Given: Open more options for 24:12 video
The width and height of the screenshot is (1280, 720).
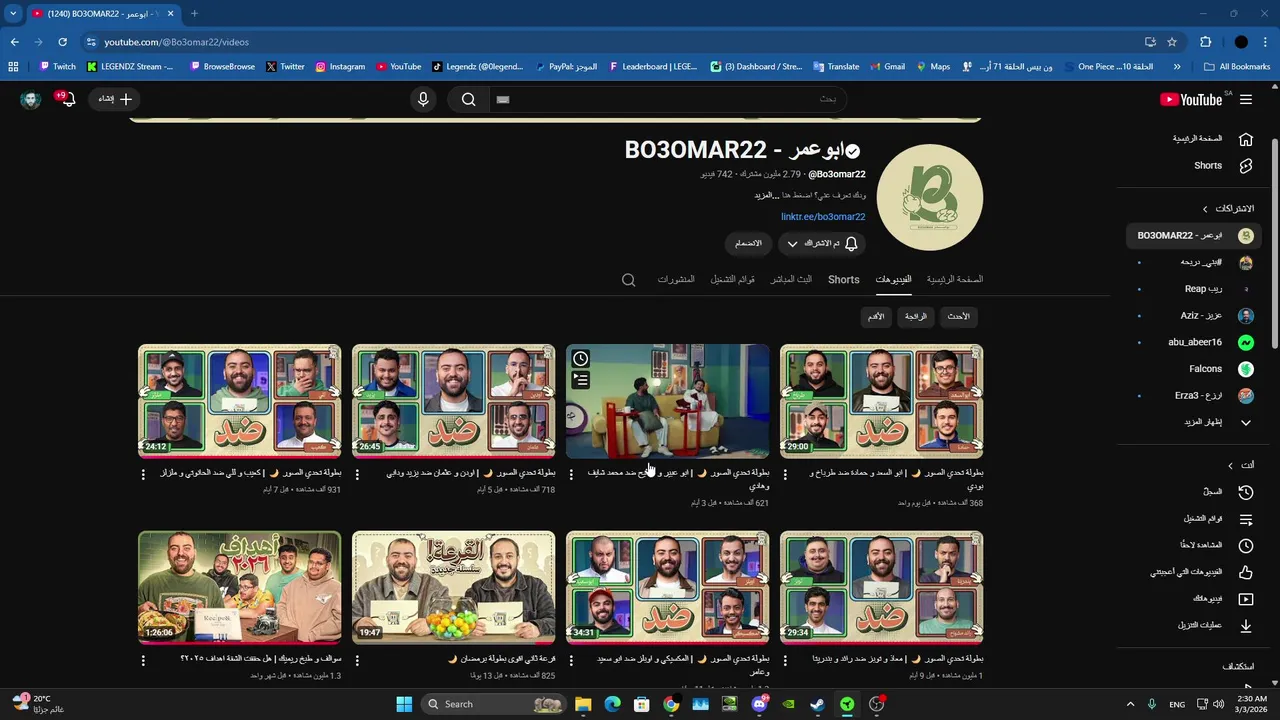Looking at the screenshot, I should click(x=143, y=475).
